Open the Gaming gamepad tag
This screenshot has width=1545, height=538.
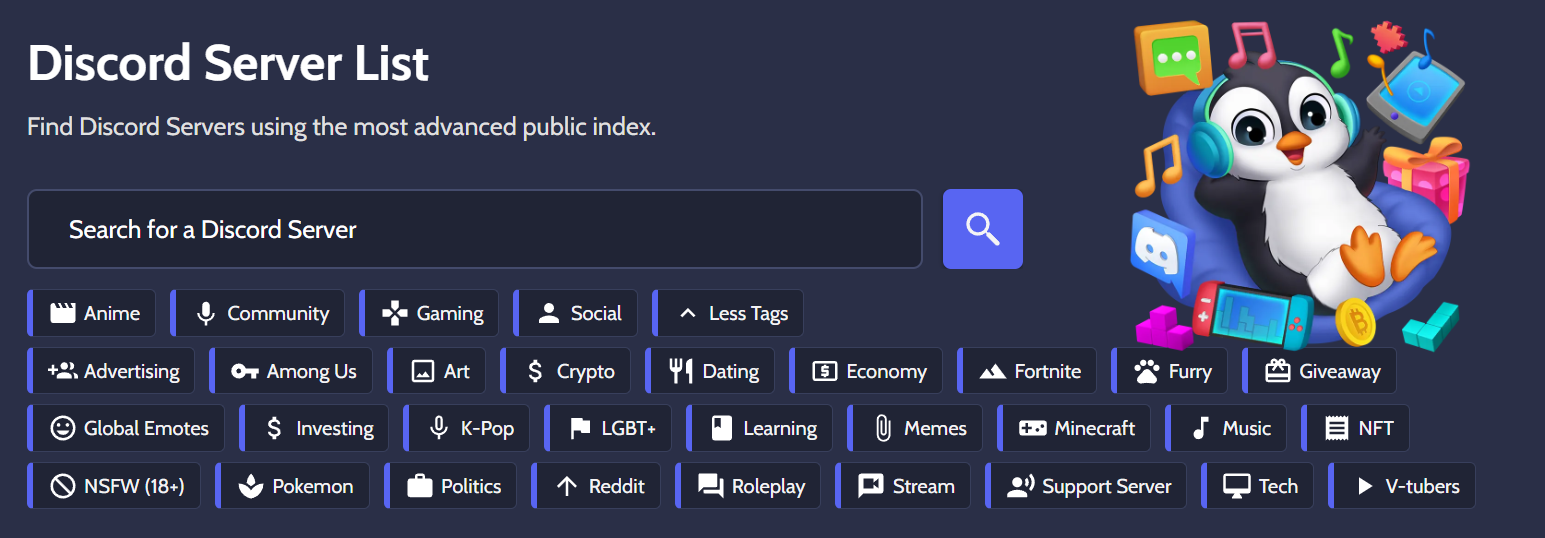click(x=429, y=313)
